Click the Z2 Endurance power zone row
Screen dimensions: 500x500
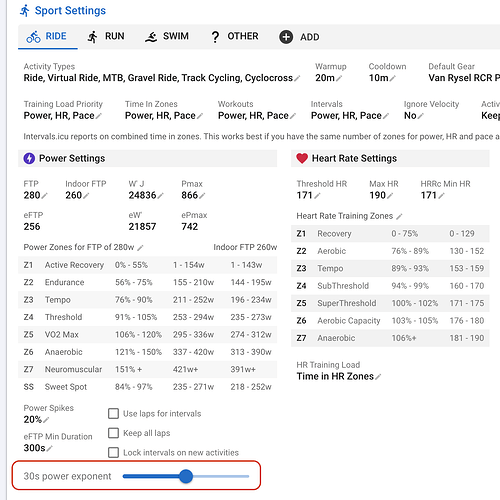pos(148,282)
